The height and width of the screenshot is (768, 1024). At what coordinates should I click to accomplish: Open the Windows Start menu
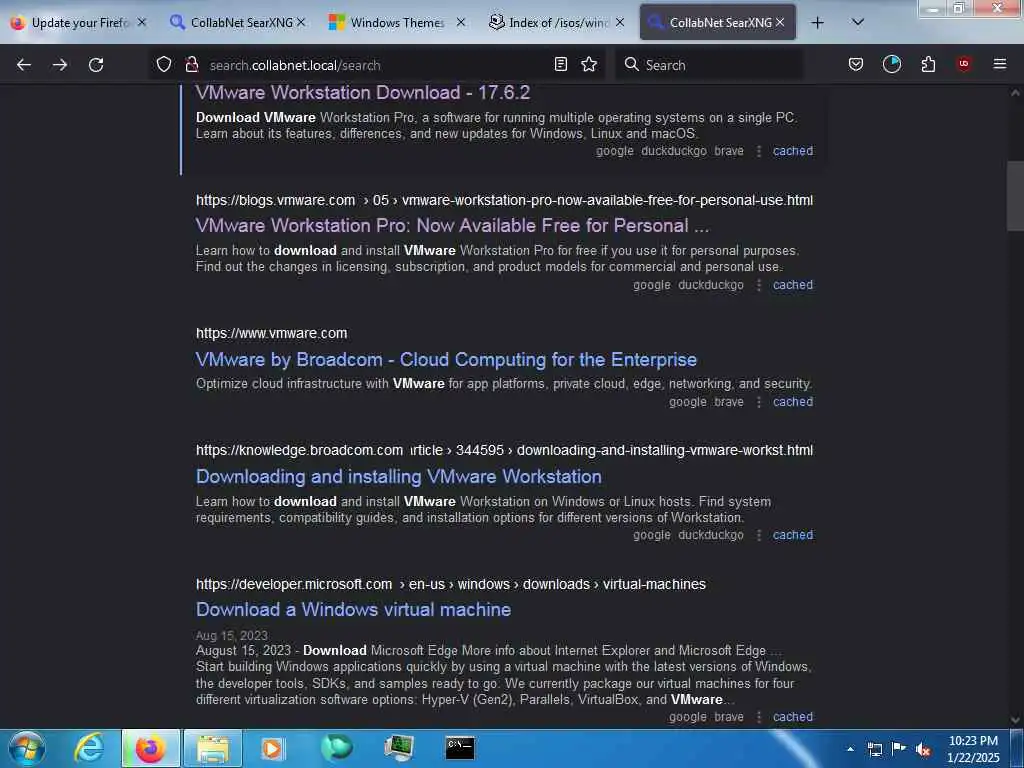(27, 748)
